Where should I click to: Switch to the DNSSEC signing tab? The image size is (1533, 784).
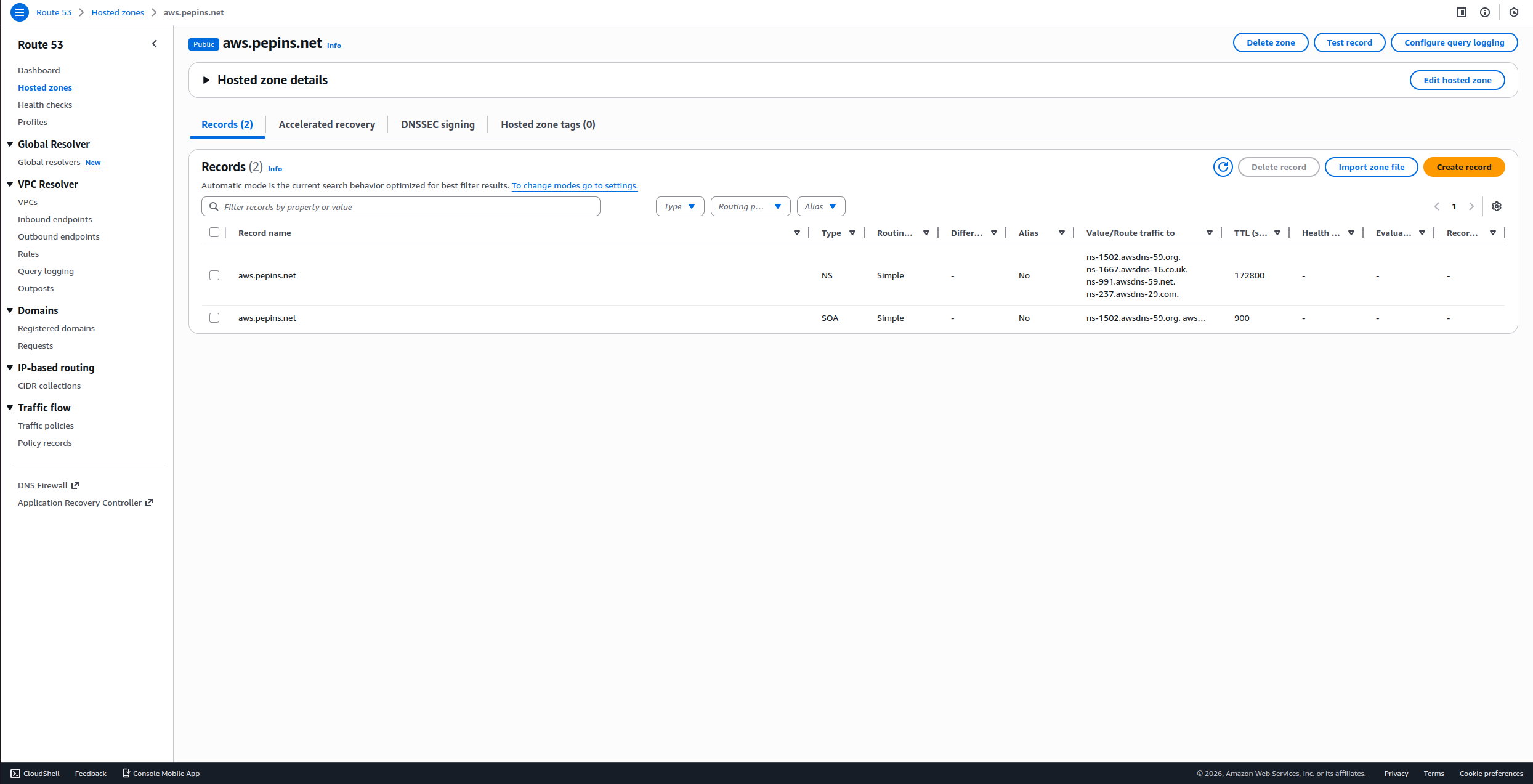[x=437, y=124]
